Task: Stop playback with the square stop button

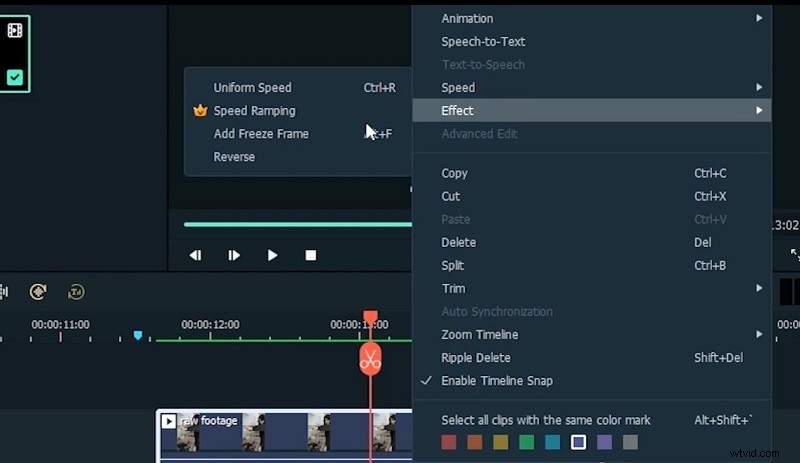Action: [x=310, y=256]
